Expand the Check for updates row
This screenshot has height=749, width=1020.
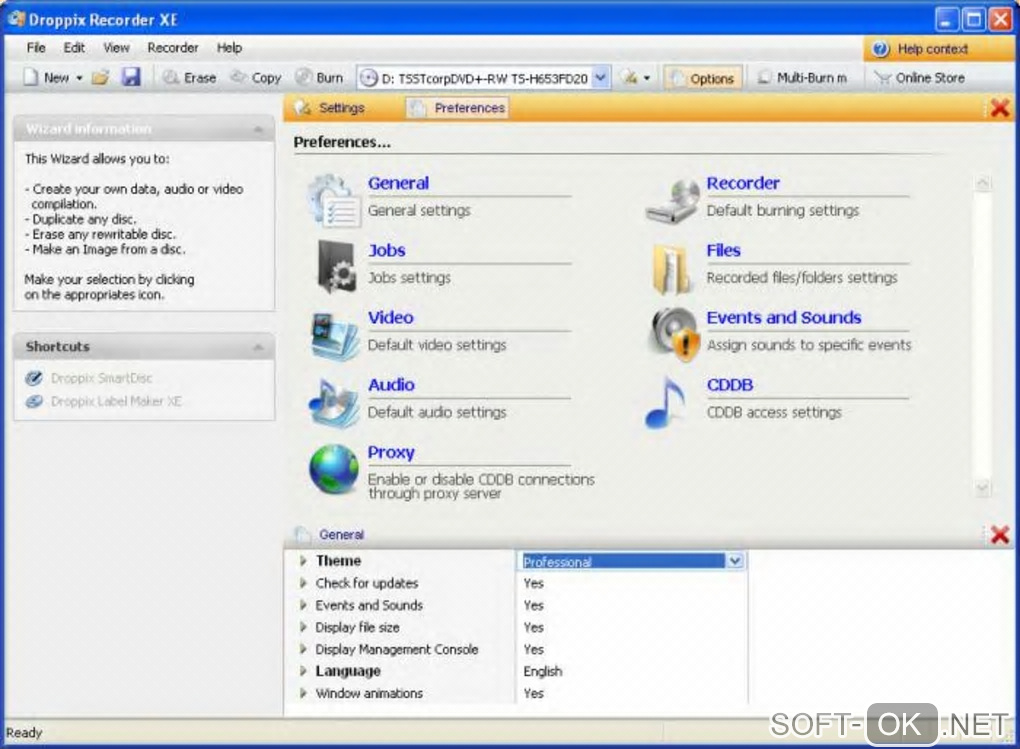point(302,582)
